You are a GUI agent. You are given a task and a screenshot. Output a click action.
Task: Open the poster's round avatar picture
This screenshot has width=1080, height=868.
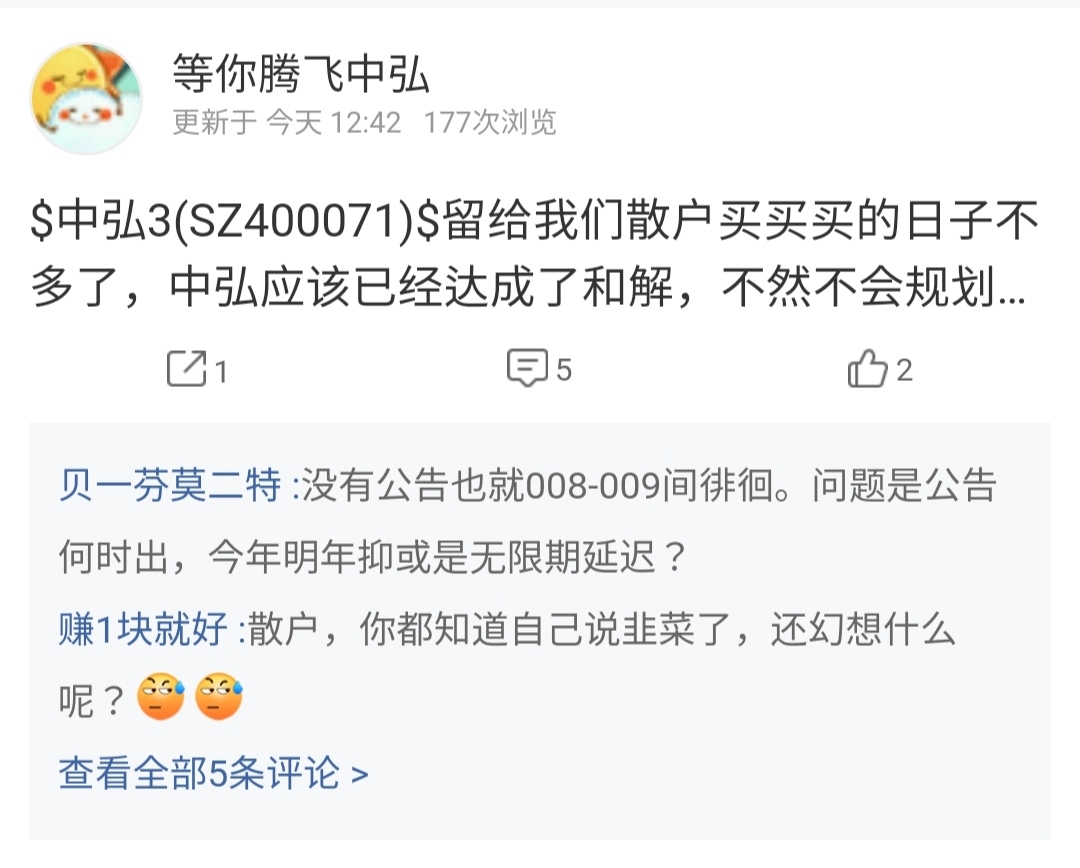point(86,99)
